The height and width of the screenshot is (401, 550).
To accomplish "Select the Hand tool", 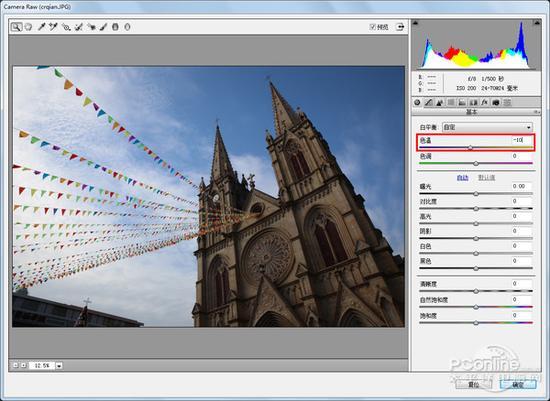I will tap(28, 27).
